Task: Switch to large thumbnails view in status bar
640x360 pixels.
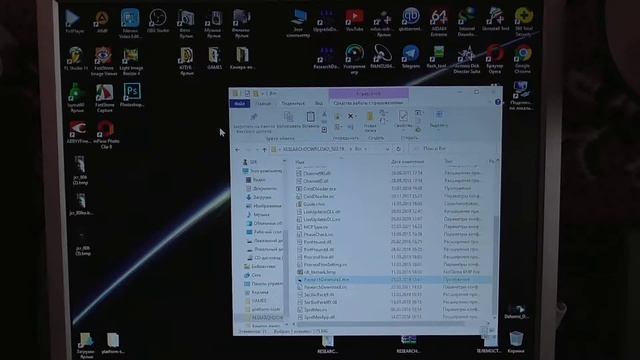Action: tap(492, 331)
